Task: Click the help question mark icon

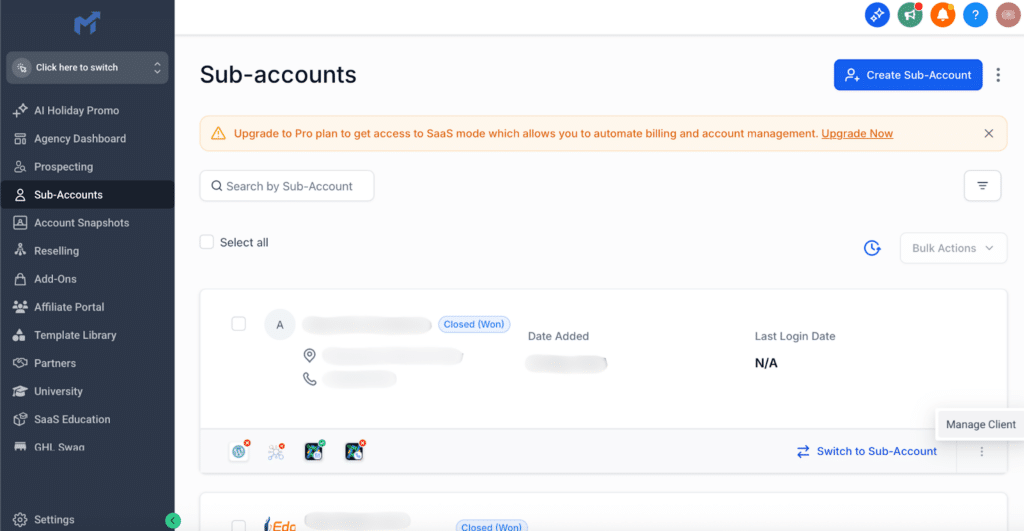Action: 975,15
